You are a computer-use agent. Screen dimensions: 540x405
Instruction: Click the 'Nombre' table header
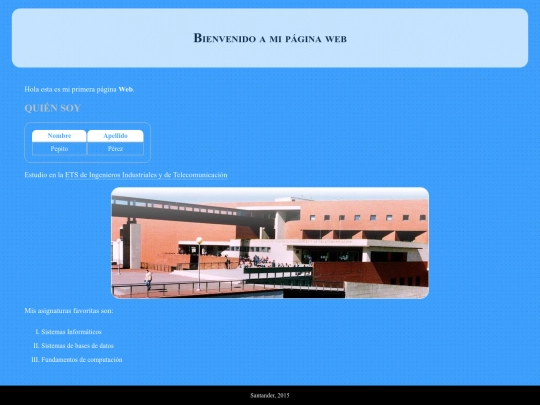(x=59, y=136)
